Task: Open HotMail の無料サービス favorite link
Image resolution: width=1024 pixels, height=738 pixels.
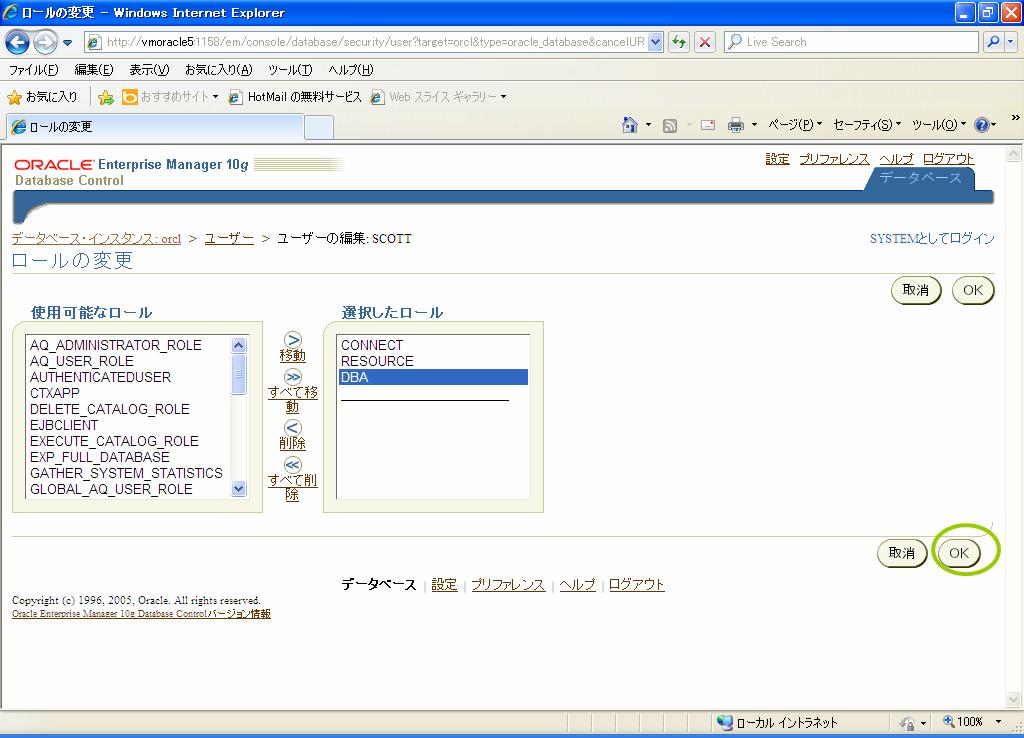Action: [x=295, y=97]
